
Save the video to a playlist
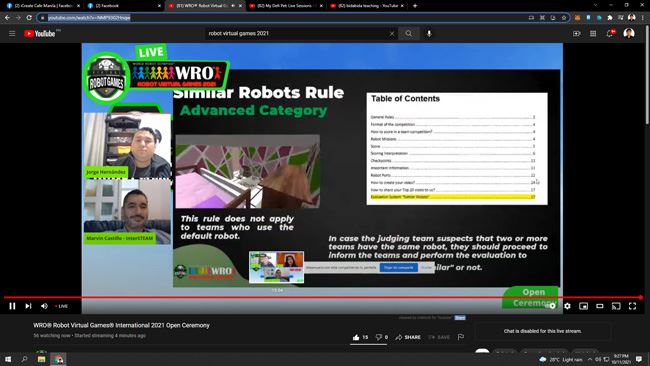pos(439,337)
